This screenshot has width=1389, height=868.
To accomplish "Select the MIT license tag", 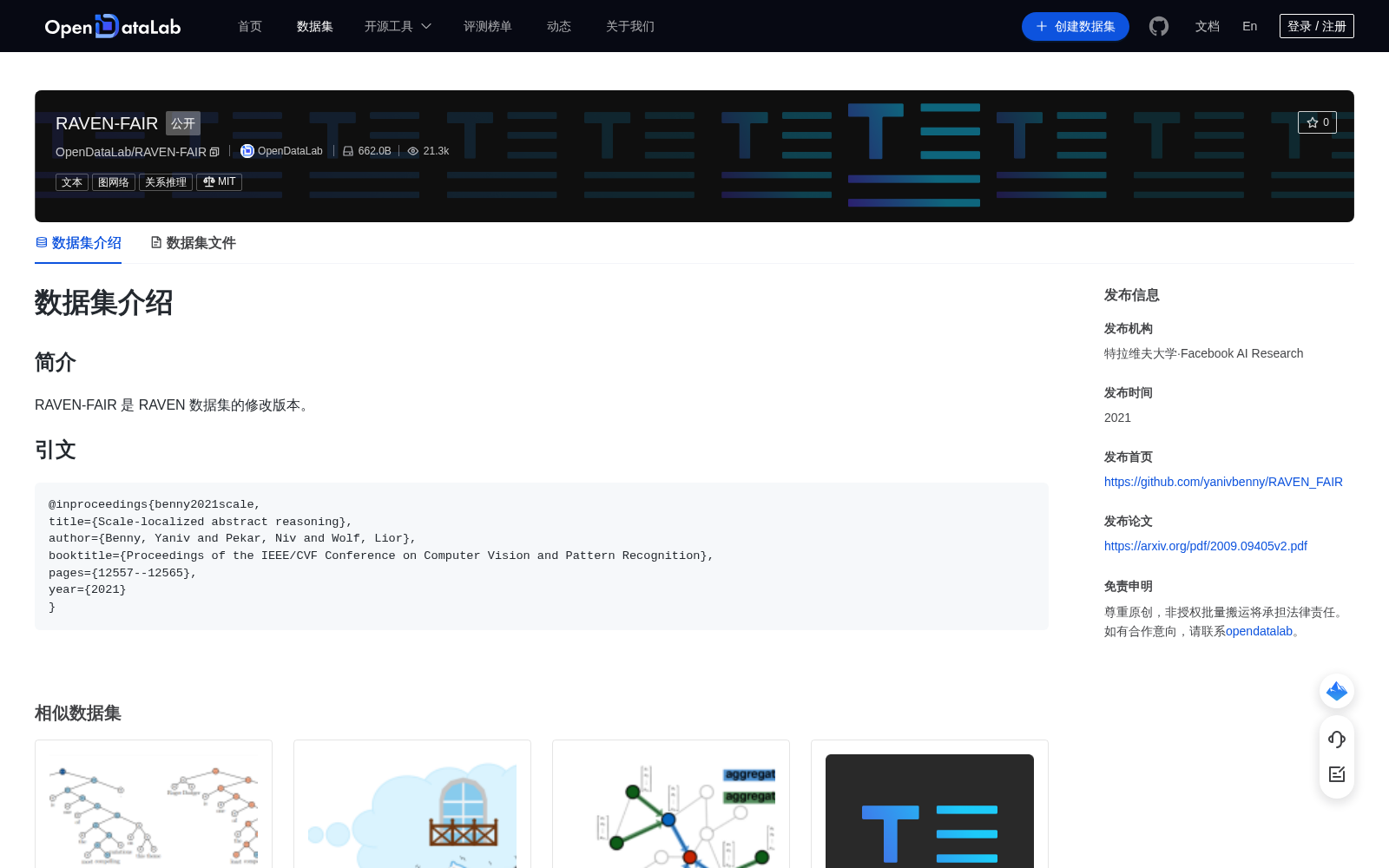I will point(219,182).
